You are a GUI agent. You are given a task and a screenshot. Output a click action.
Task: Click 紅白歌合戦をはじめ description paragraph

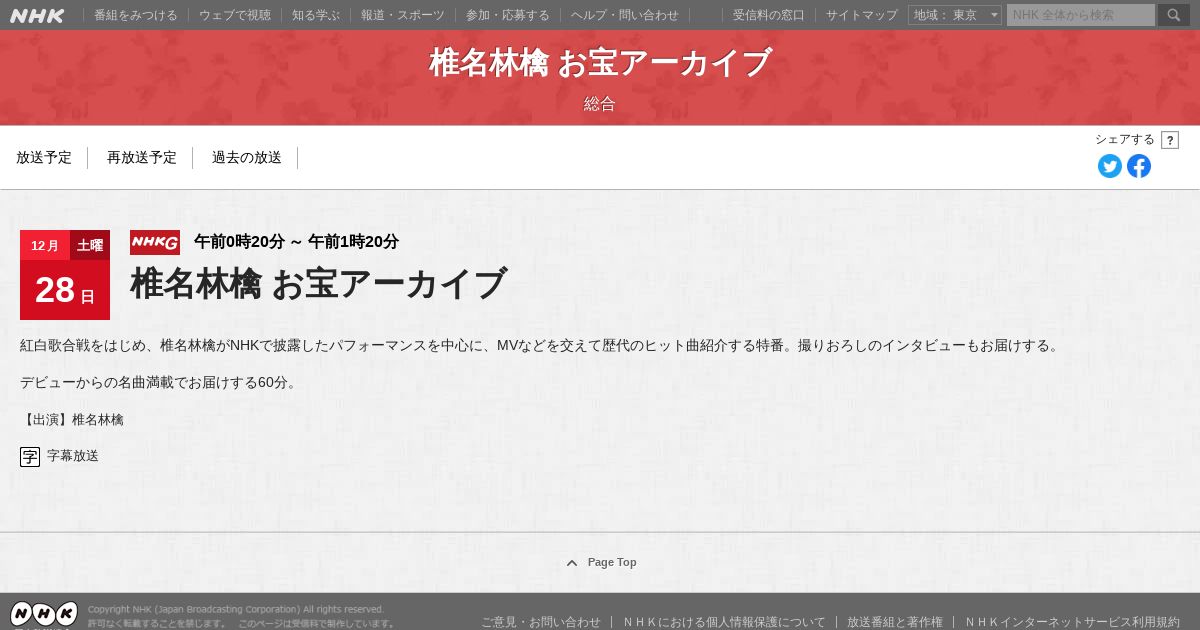pos(540,346)
